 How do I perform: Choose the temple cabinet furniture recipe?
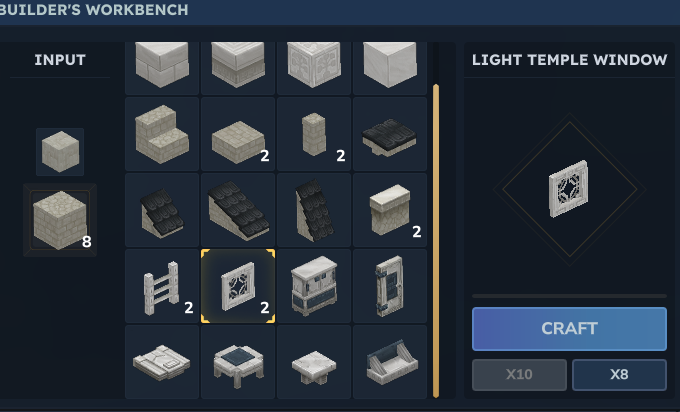click(x=314, y=286)
